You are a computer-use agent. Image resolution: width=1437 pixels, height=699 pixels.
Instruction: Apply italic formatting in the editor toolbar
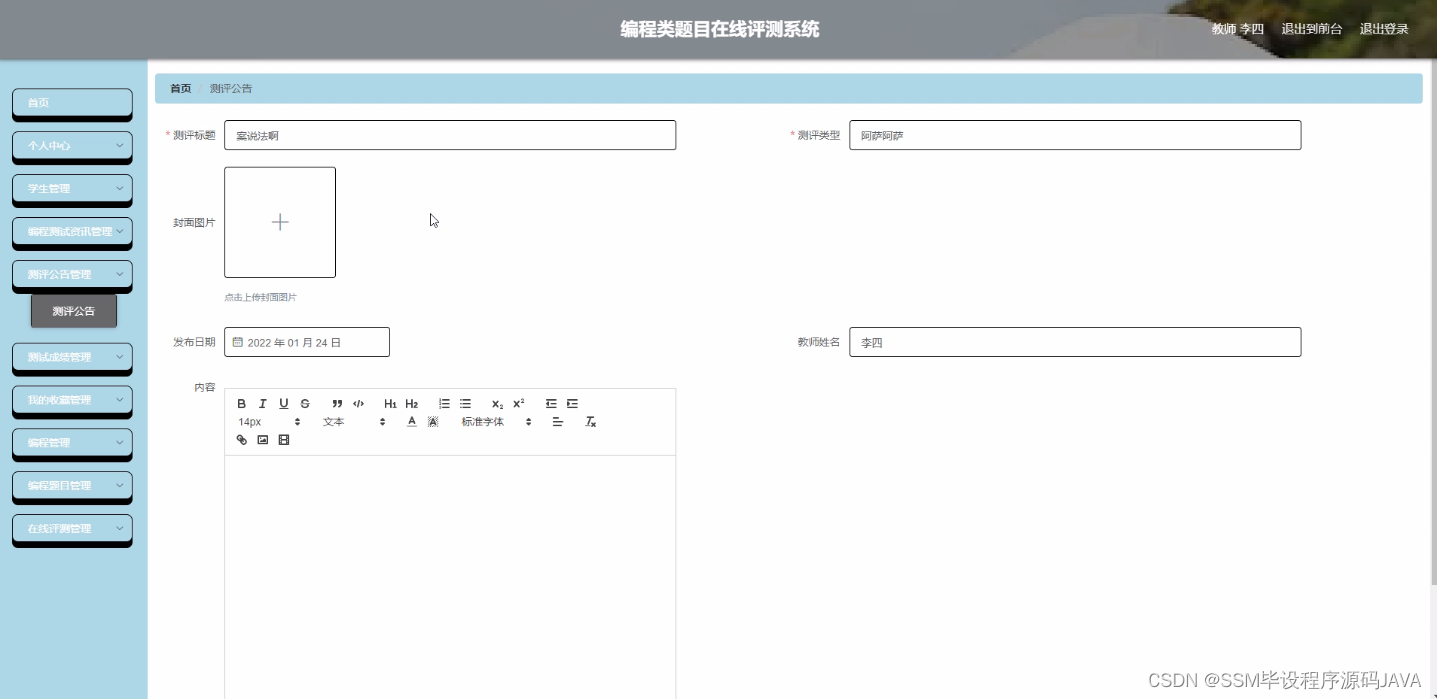tap(263, 404)
